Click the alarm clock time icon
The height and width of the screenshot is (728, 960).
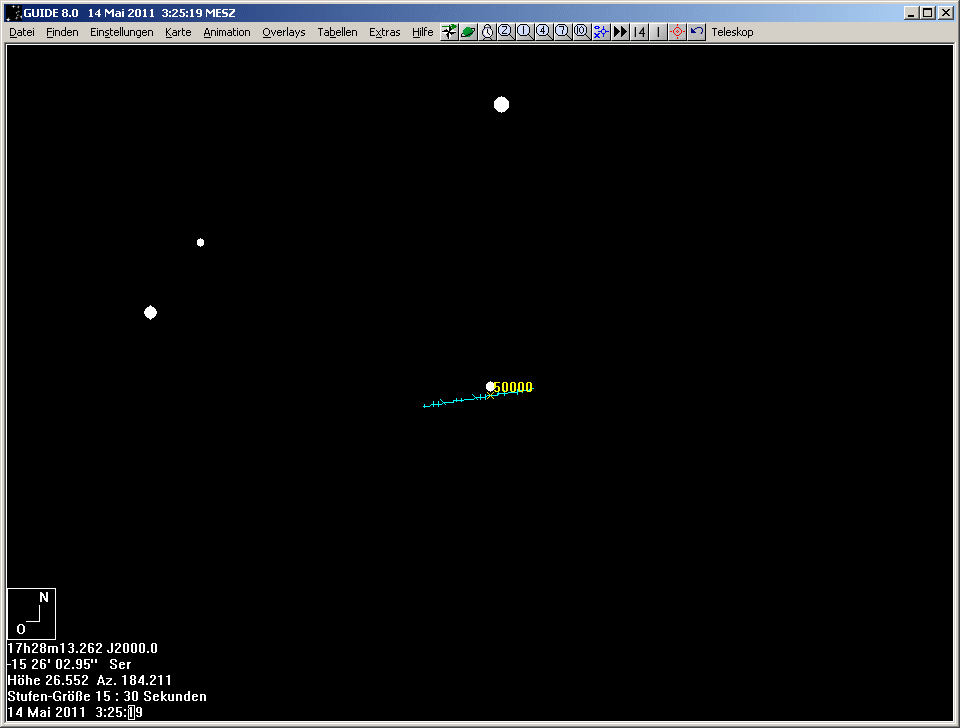pos(487,32)
